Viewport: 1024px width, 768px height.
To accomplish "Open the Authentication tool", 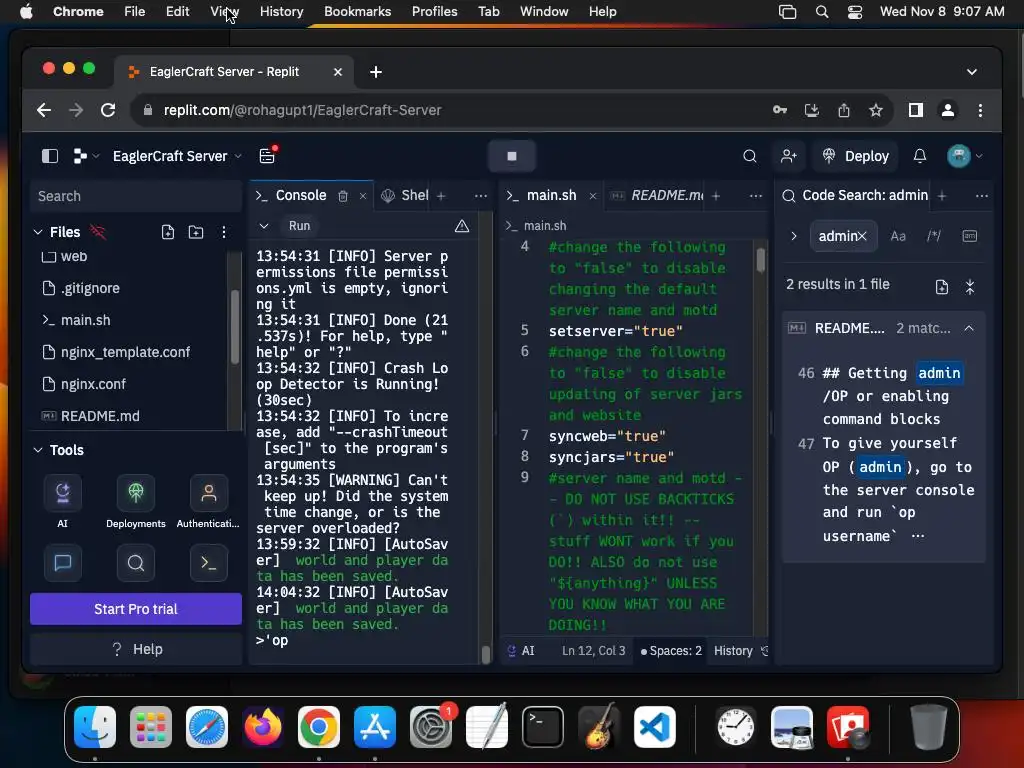I will (208, 501).
